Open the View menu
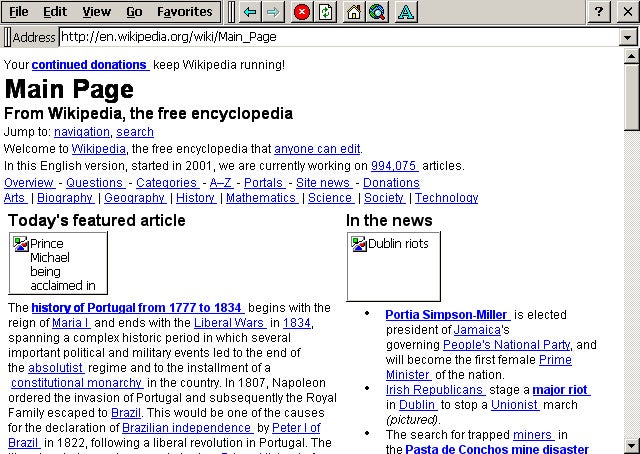This screenshot has width=640, height=454. point(96,11)
